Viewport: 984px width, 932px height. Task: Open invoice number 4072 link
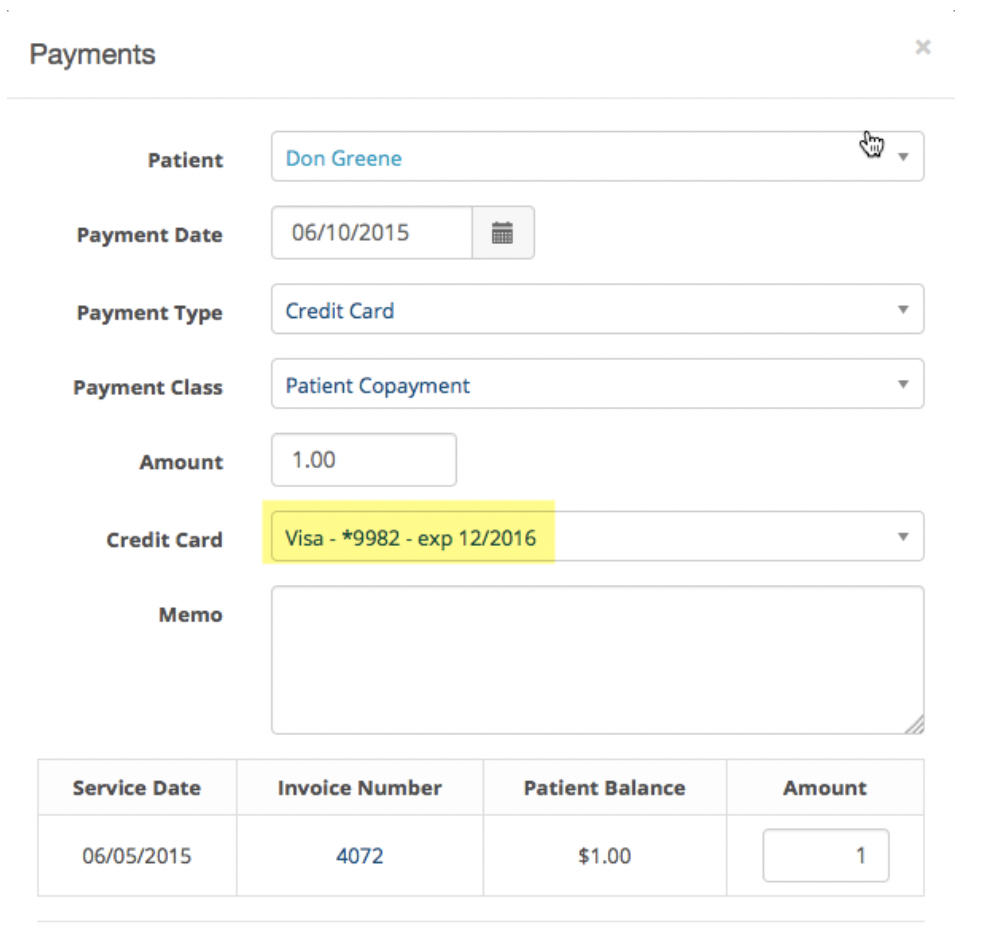tap(360, 856)
